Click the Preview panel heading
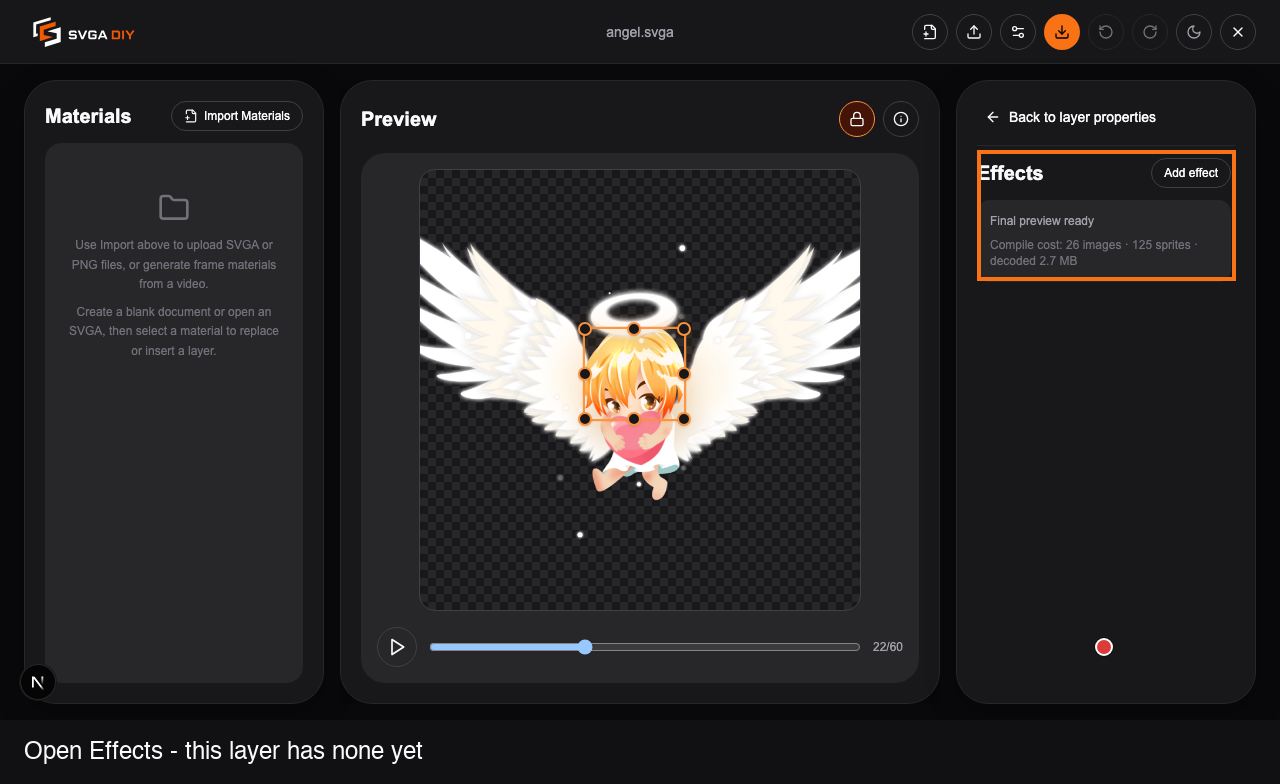This screenshot has height=784, width=1280. pos(399,119)
